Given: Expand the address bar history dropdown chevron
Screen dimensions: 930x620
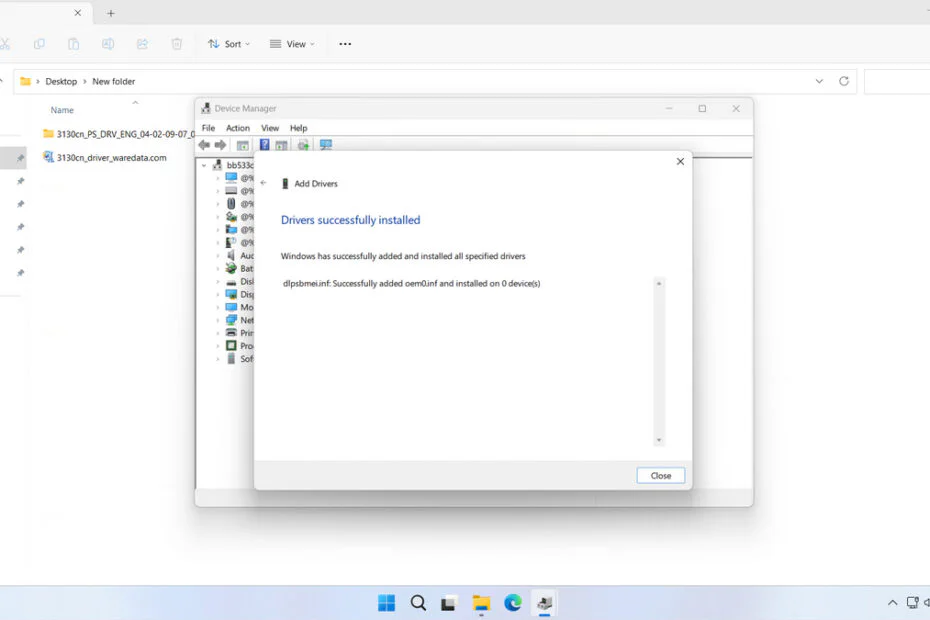Looking at the screenshot, I should tap(820, 81).
